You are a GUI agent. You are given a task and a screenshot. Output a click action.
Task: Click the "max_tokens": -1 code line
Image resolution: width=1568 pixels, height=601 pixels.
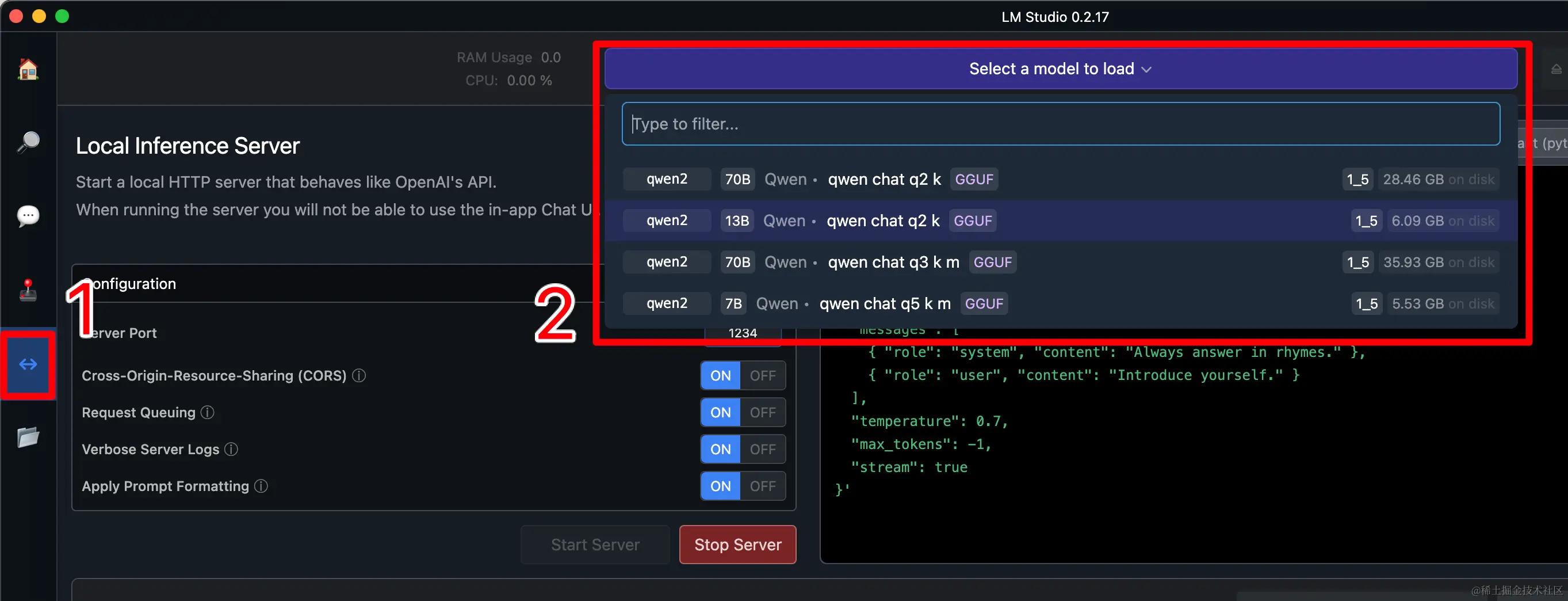921,444
